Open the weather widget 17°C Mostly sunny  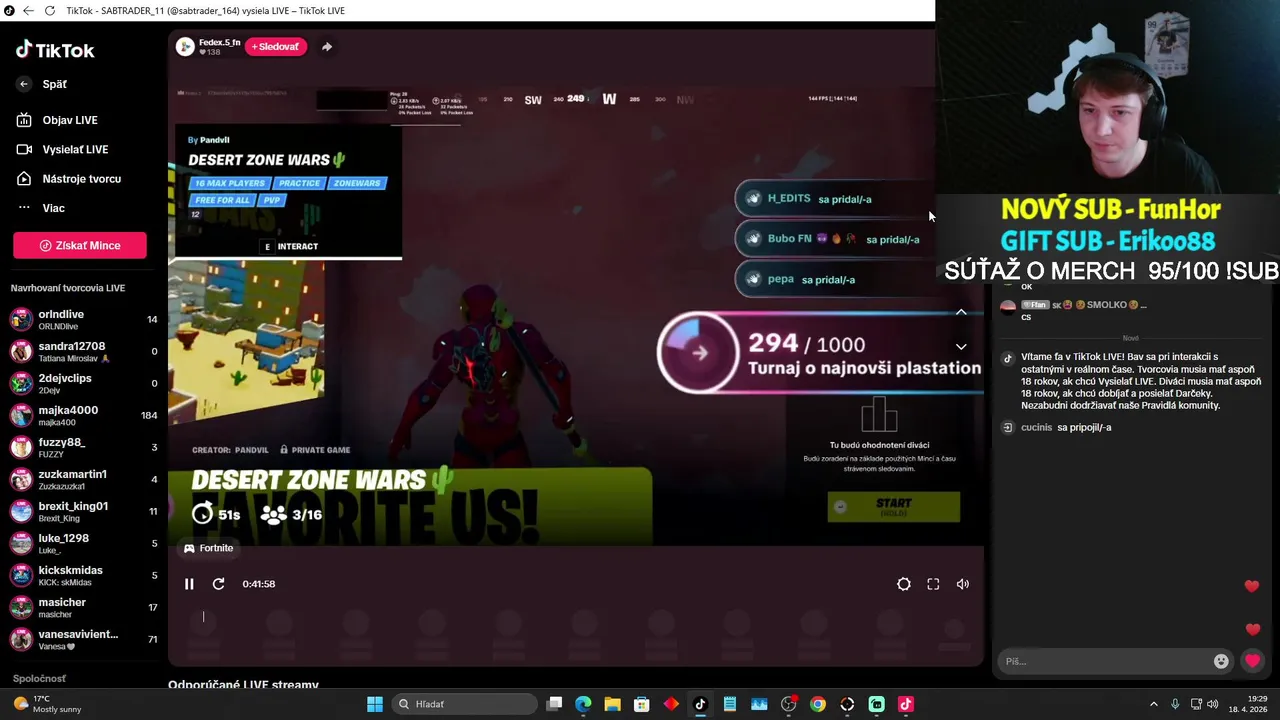(47, 704)
